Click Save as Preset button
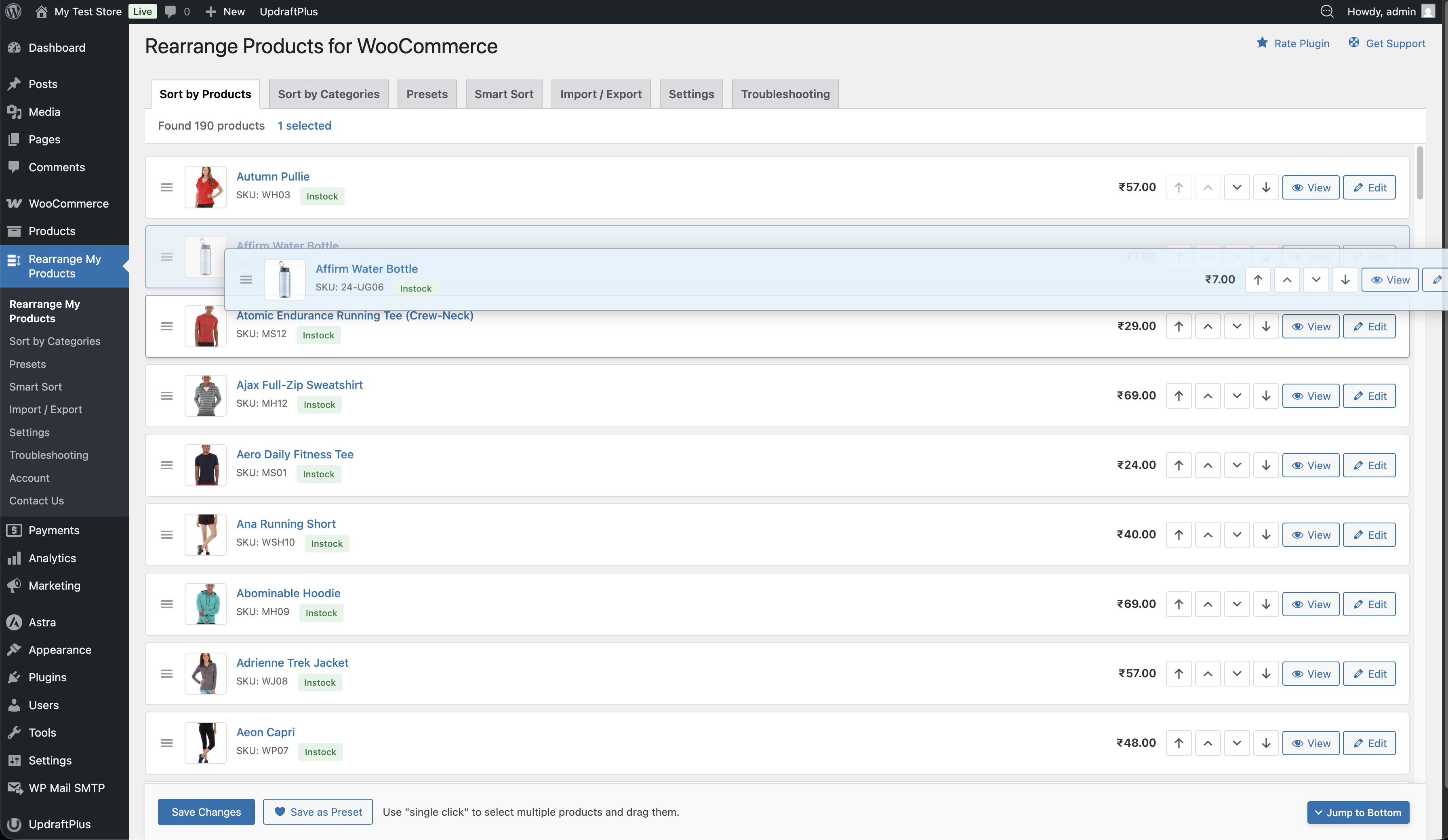This screenshot has width=1448, height=840. pos(318,812)
